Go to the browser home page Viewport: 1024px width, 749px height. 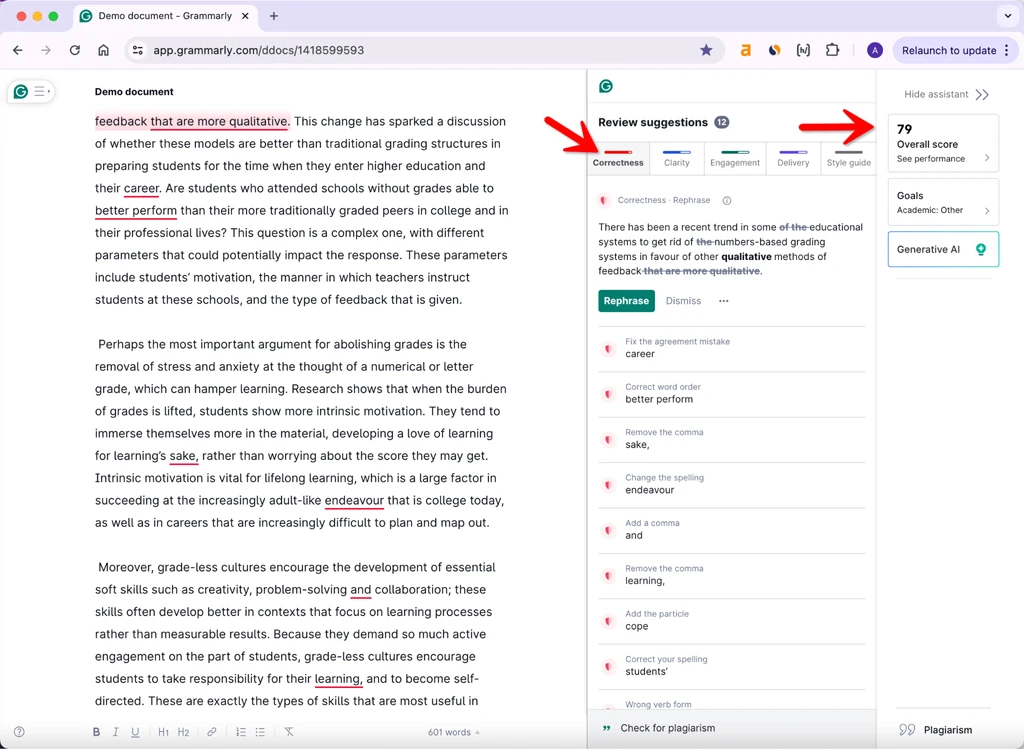click(x=103, y=50)
